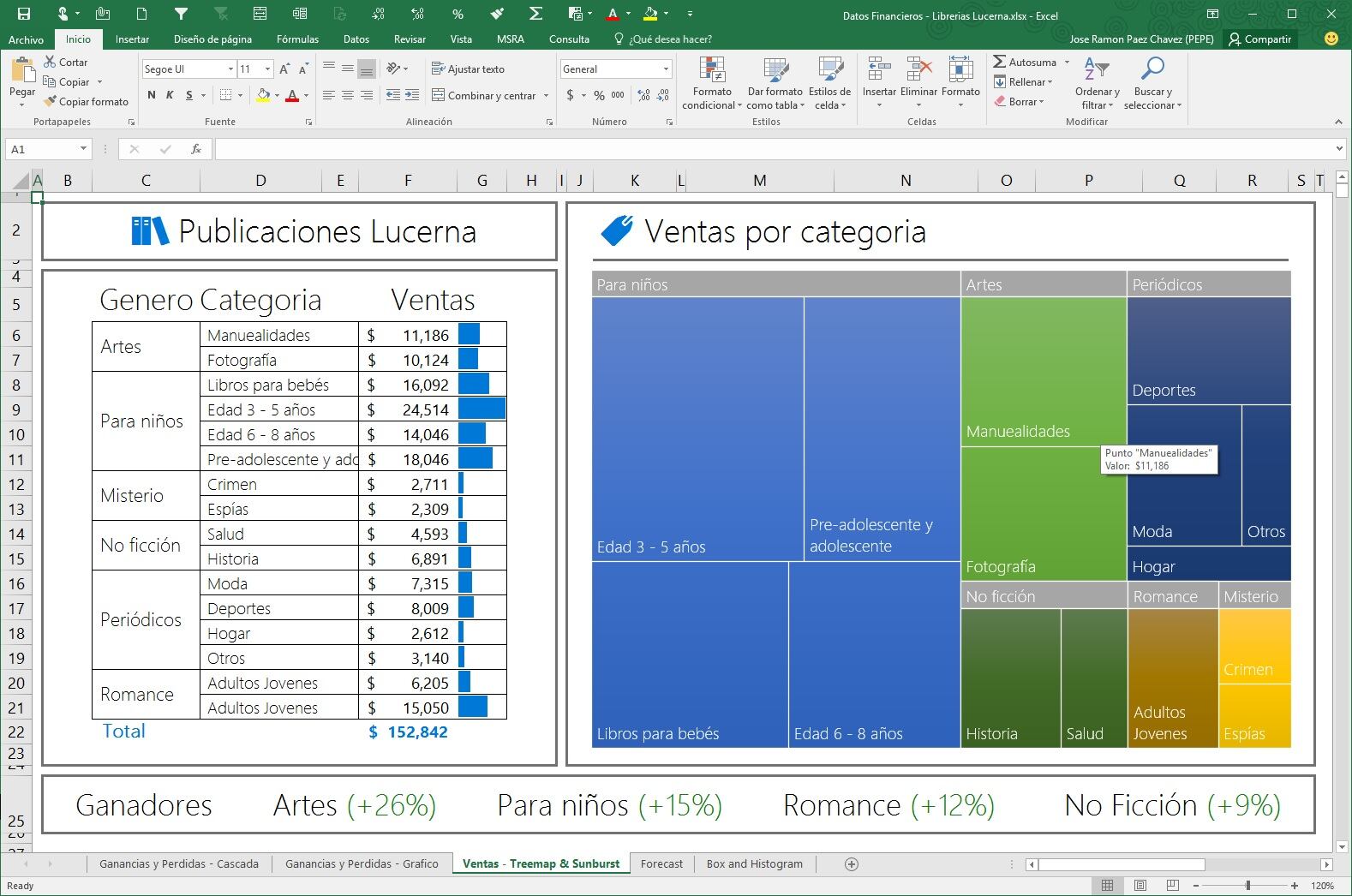Toggle italic formatting K button
The height and width of the screenshot is (896, 1352).
pyautogui.click(x=170, y=95)
